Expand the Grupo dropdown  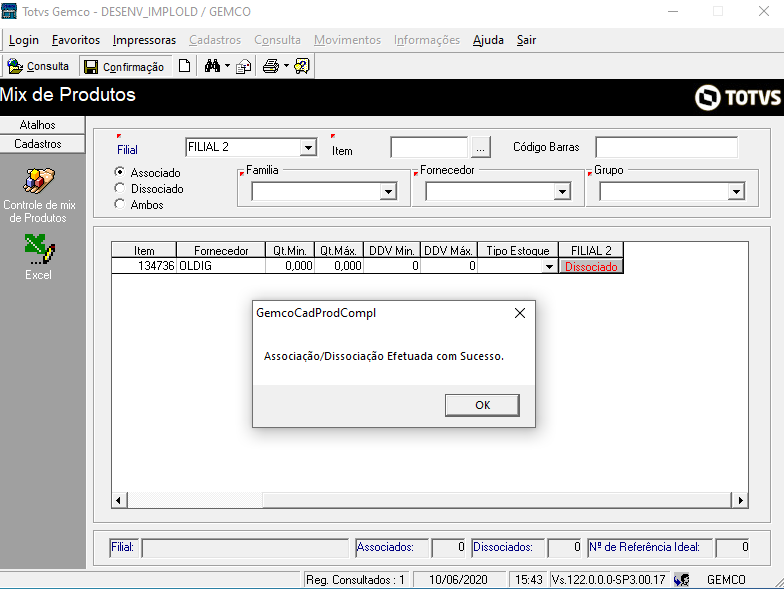pos(736,192)
